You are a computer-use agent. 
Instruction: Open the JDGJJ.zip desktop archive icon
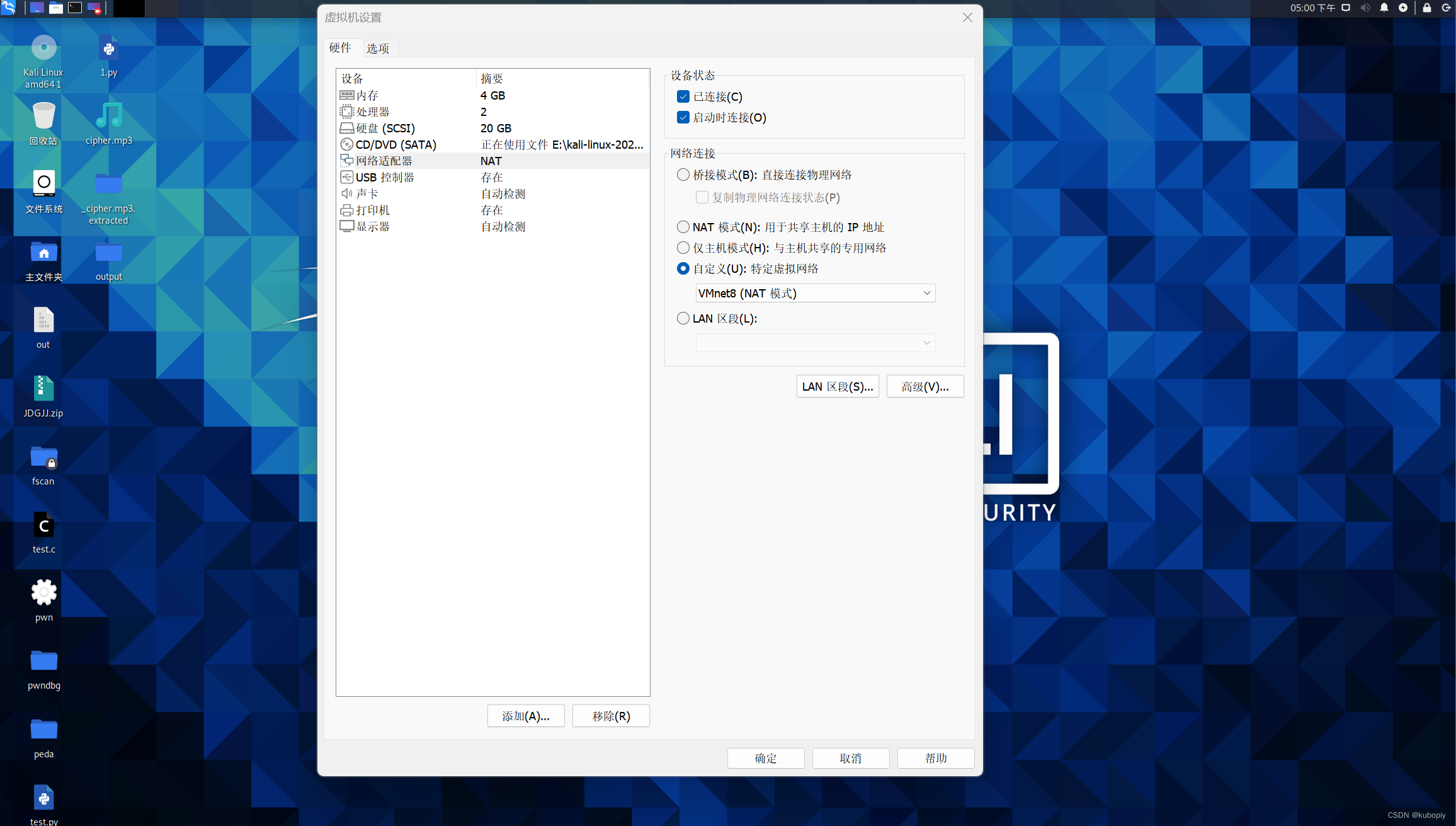pos(43,389)
